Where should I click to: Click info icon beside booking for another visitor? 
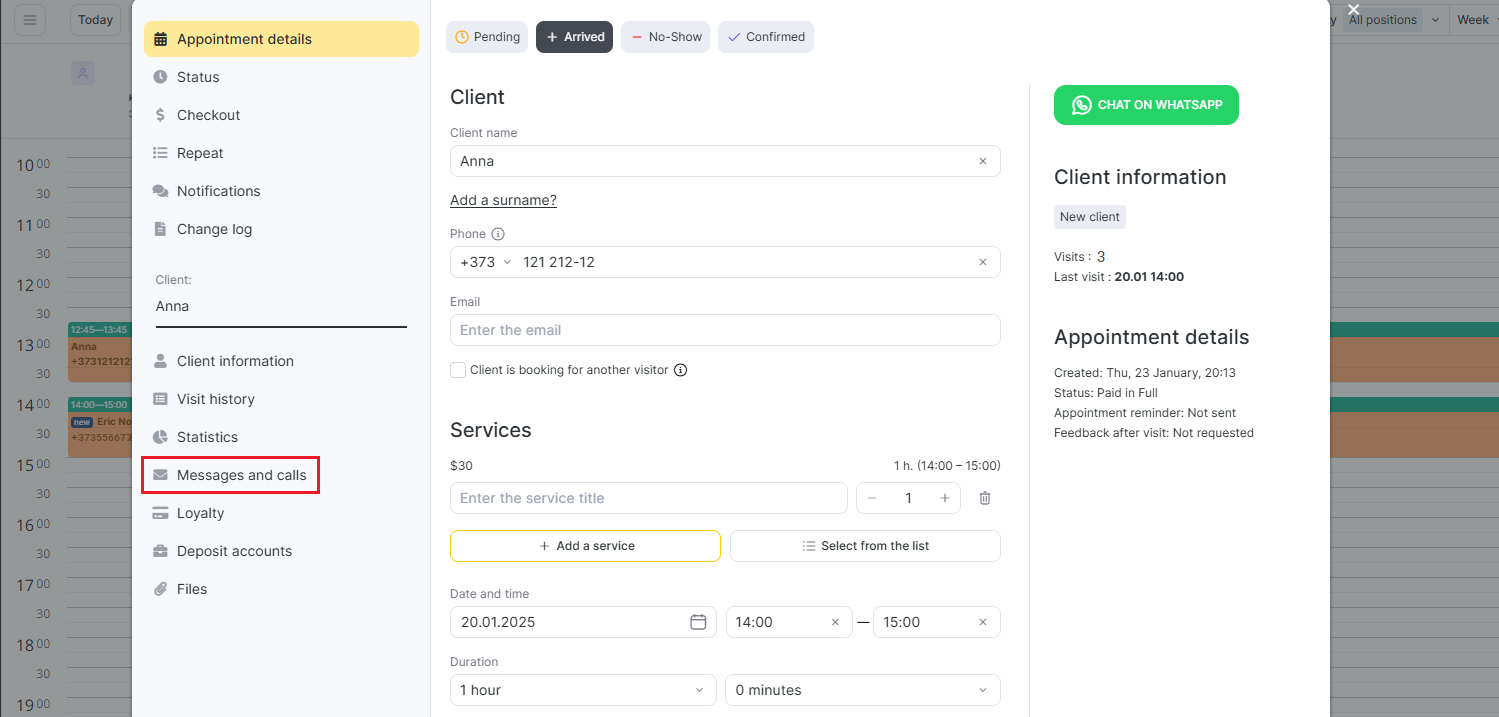(x=680, y=370)
